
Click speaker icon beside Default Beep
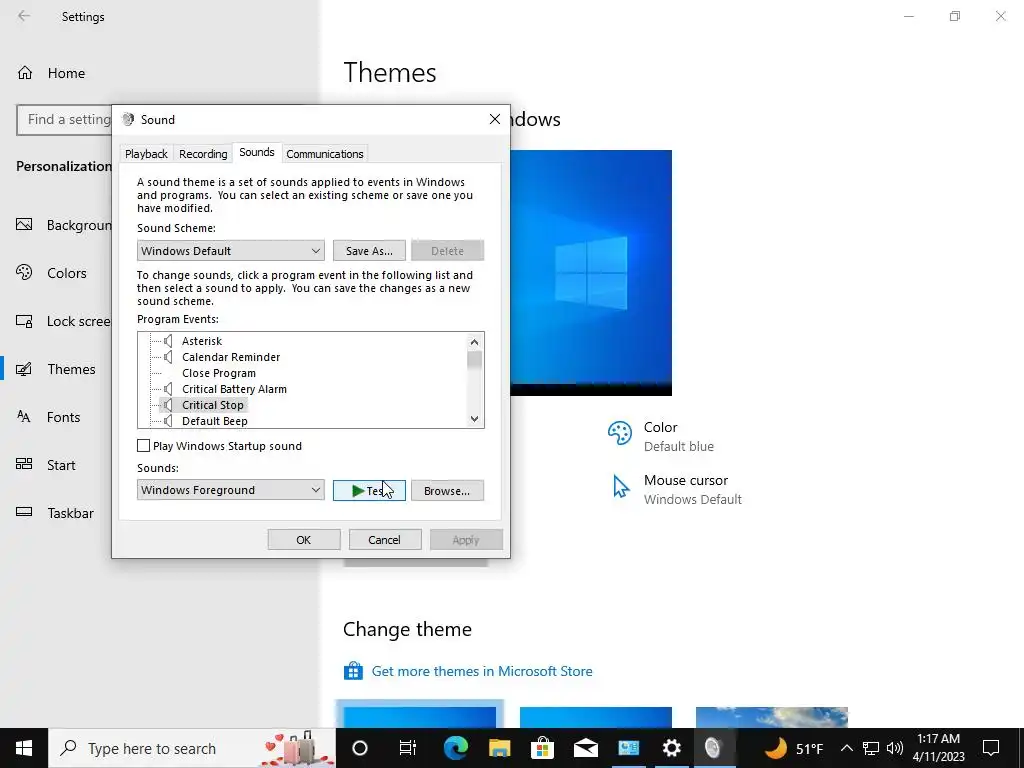coord(168,421)
